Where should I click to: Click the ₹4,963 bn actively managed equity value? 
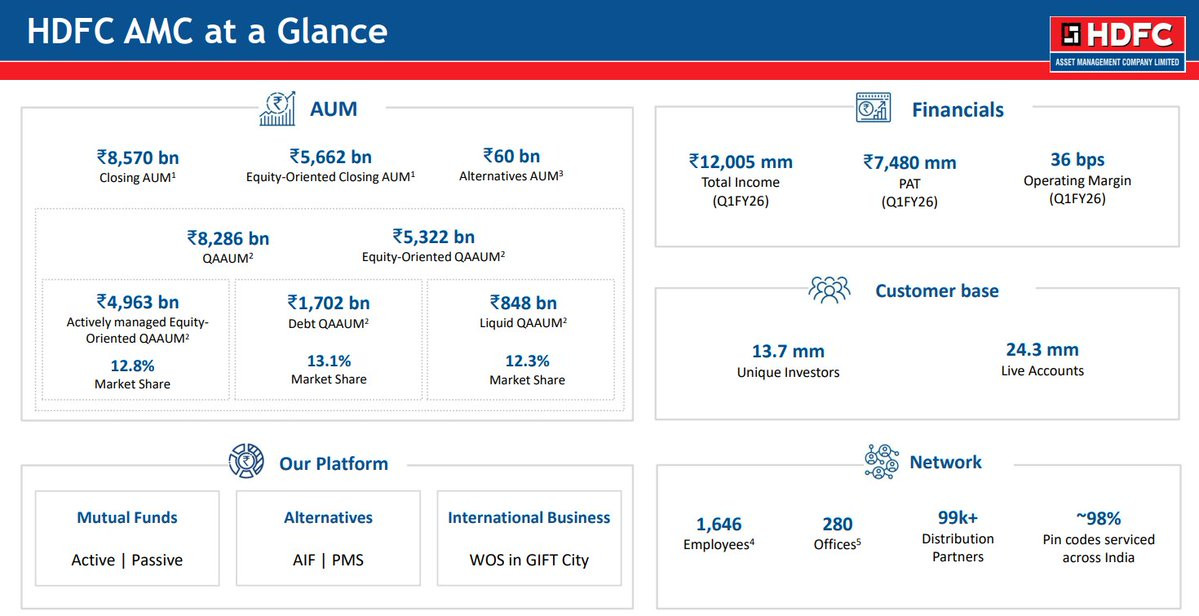(138, 302)
